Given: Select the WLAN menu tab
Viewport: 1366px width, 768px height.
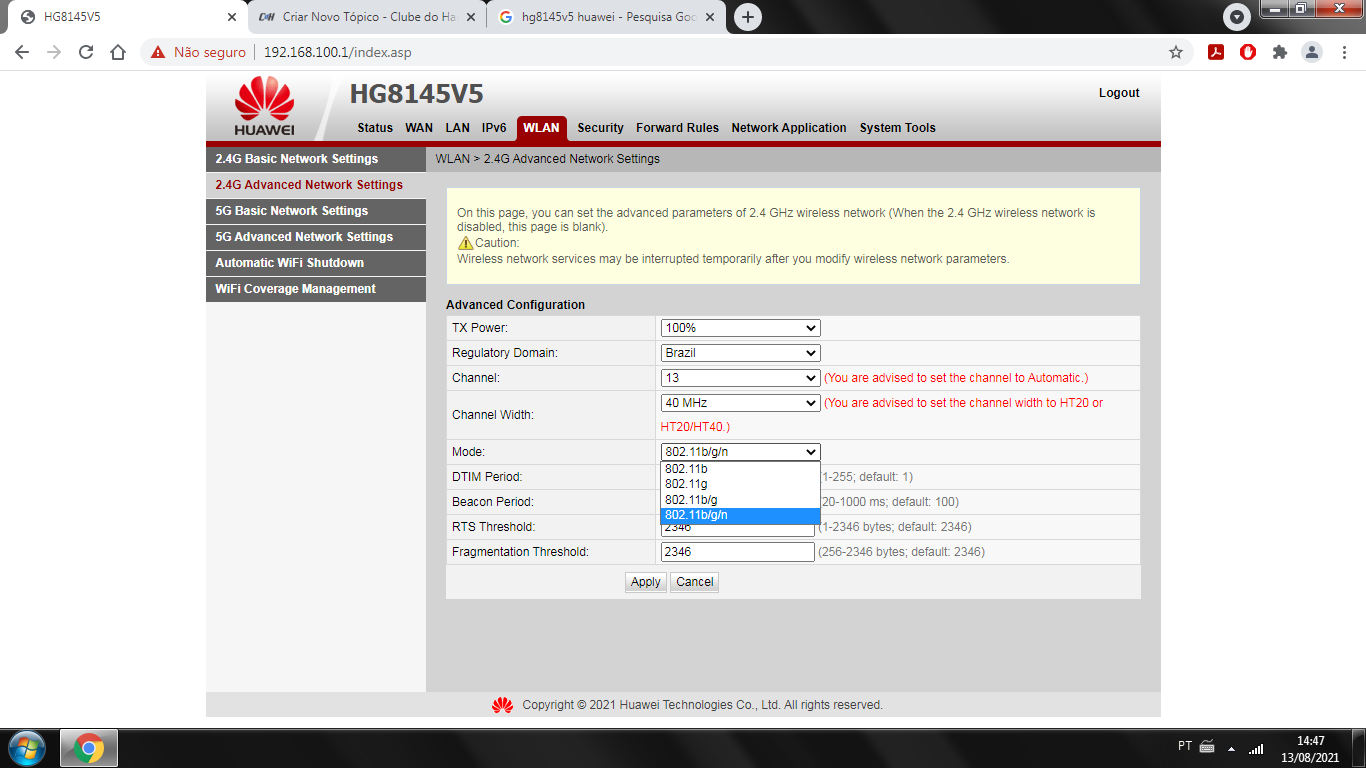Looking at the screenshot, I should [x=541, y=128].
